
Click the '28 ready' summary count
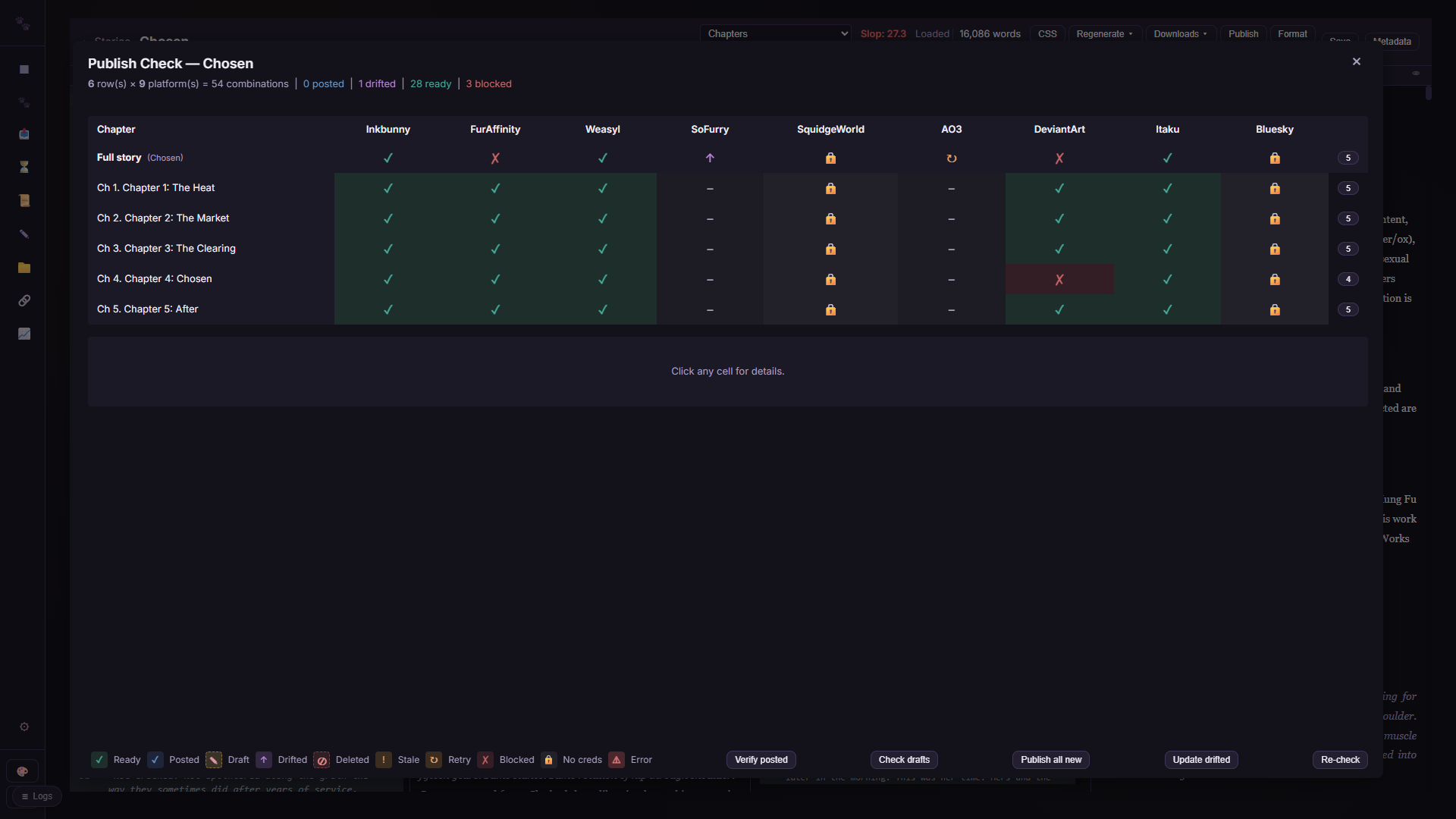(x=431, y=84)
